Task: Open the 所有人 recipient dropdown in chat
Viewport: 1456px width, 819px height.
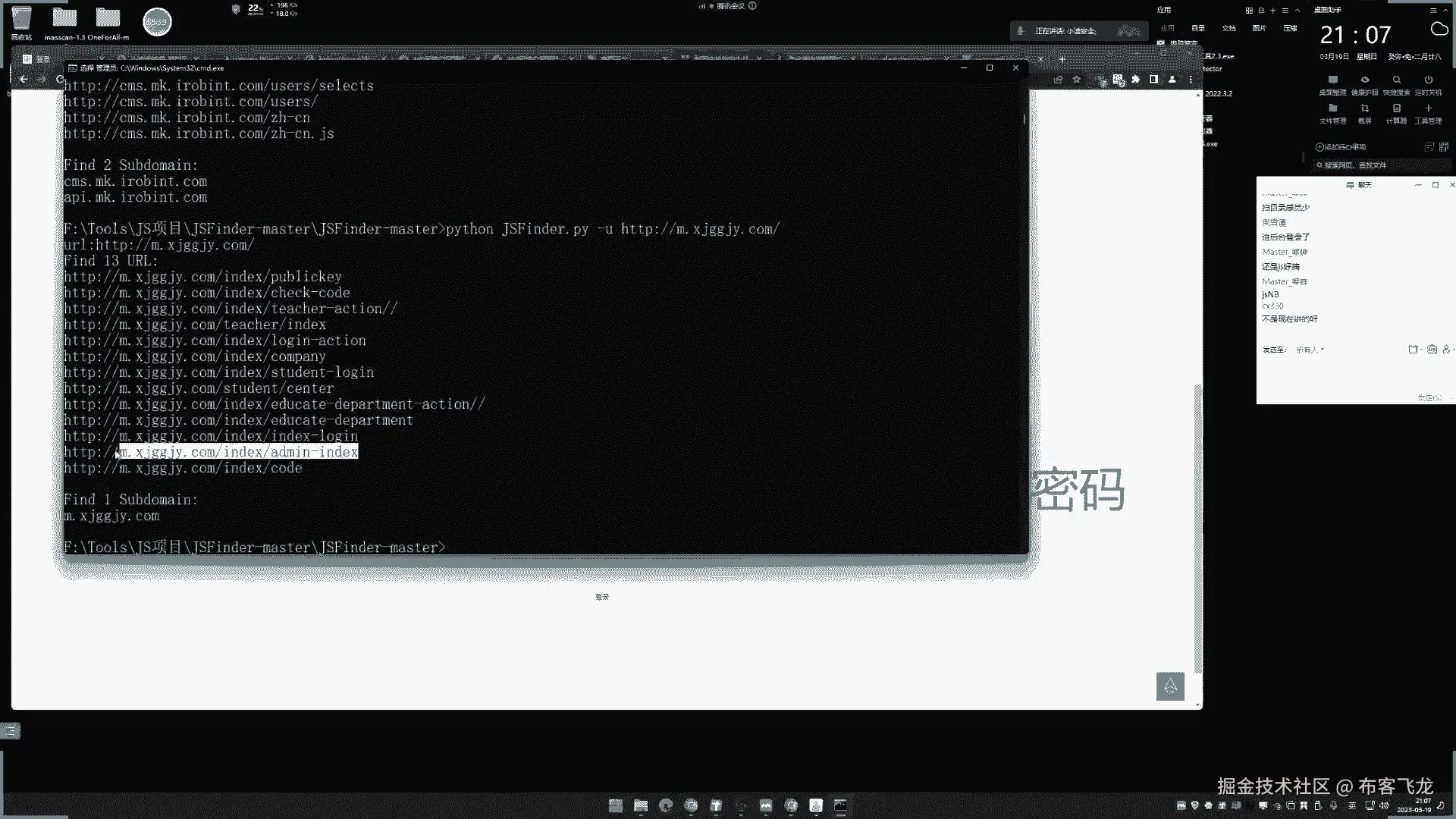Action: click(1310, 350)
